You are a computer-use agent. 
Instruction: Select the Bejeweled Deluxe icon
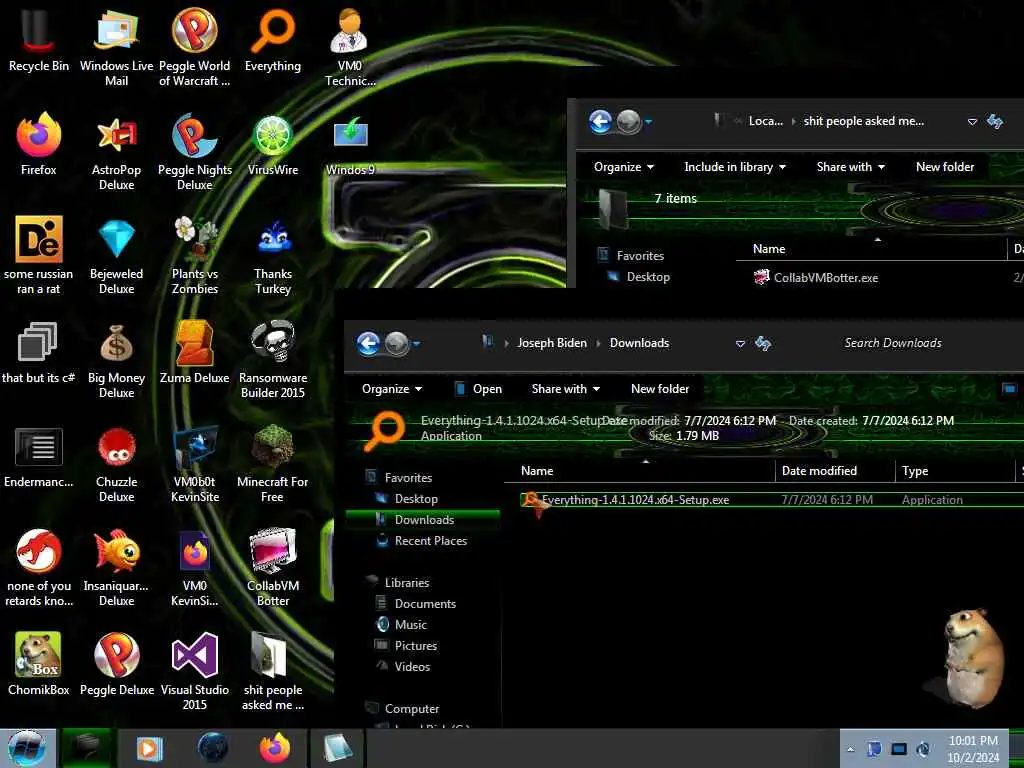click(x=116, y=255)
